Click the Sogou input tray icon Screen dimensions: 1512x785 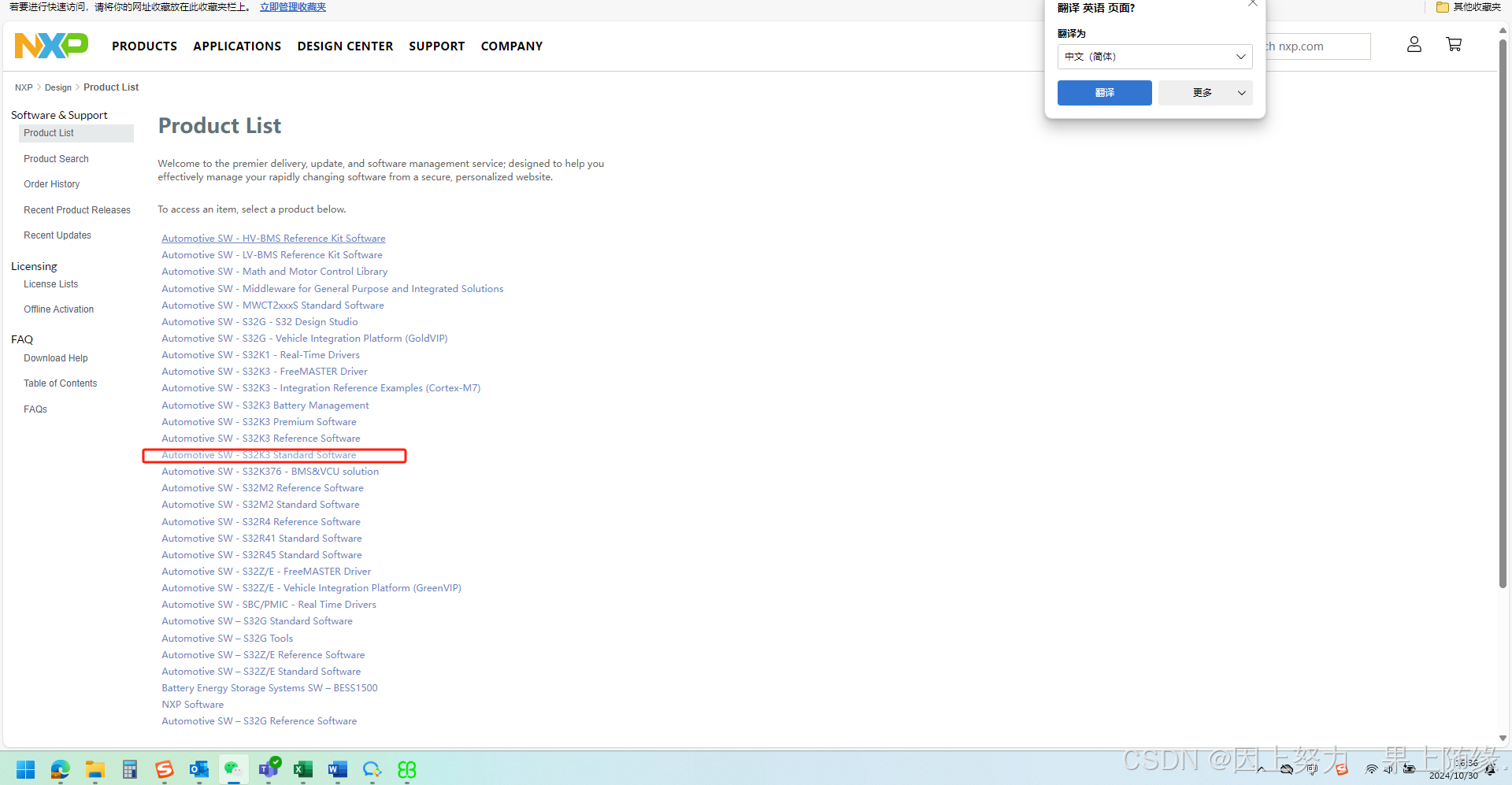tap(1342, 769)
